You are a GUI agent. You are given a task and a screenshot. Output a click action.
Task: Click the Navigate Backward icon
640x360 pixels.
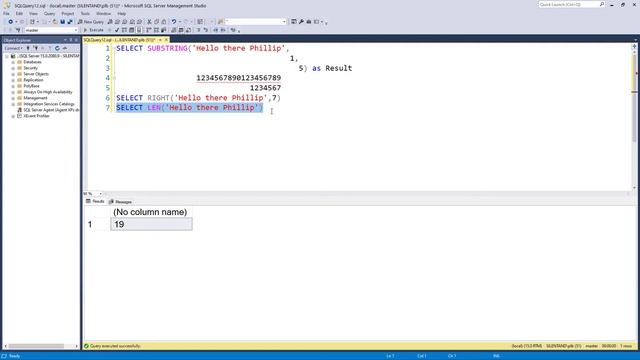tap(10, 22)
